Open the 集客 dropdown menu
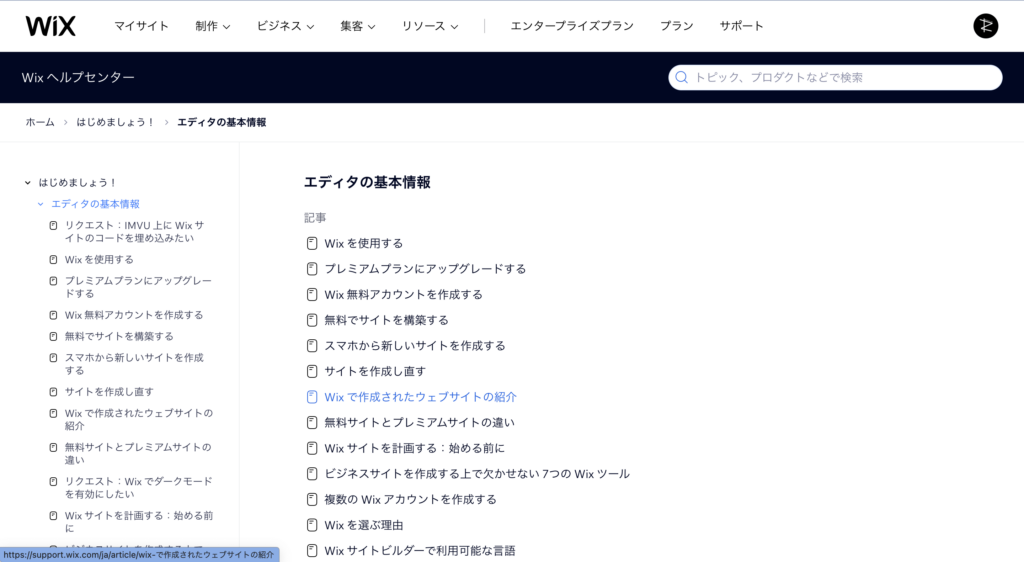The image size is (1024, 562). click(358, 26)
